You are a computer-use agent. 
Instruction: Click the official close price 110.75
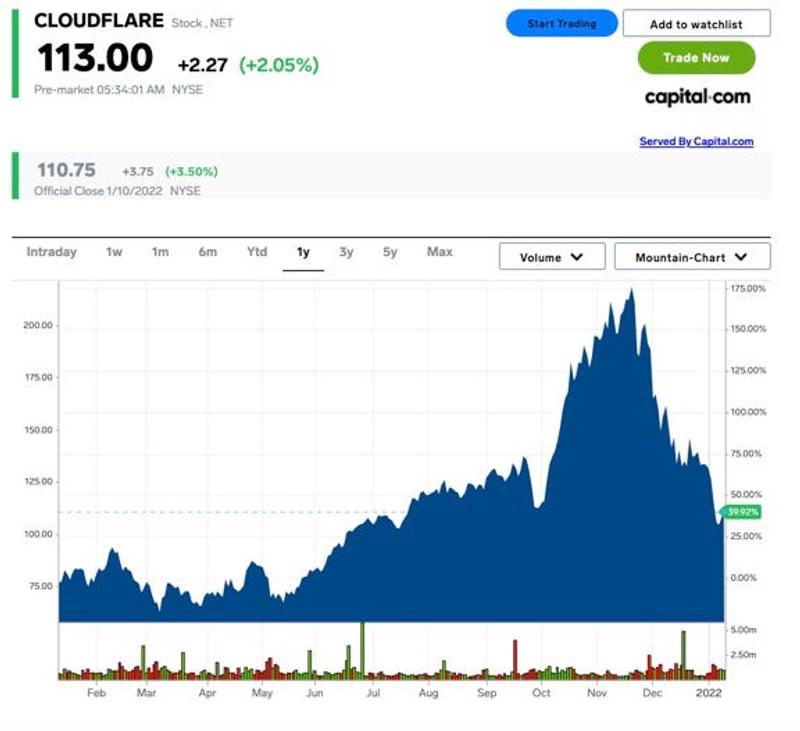(66, 170)
